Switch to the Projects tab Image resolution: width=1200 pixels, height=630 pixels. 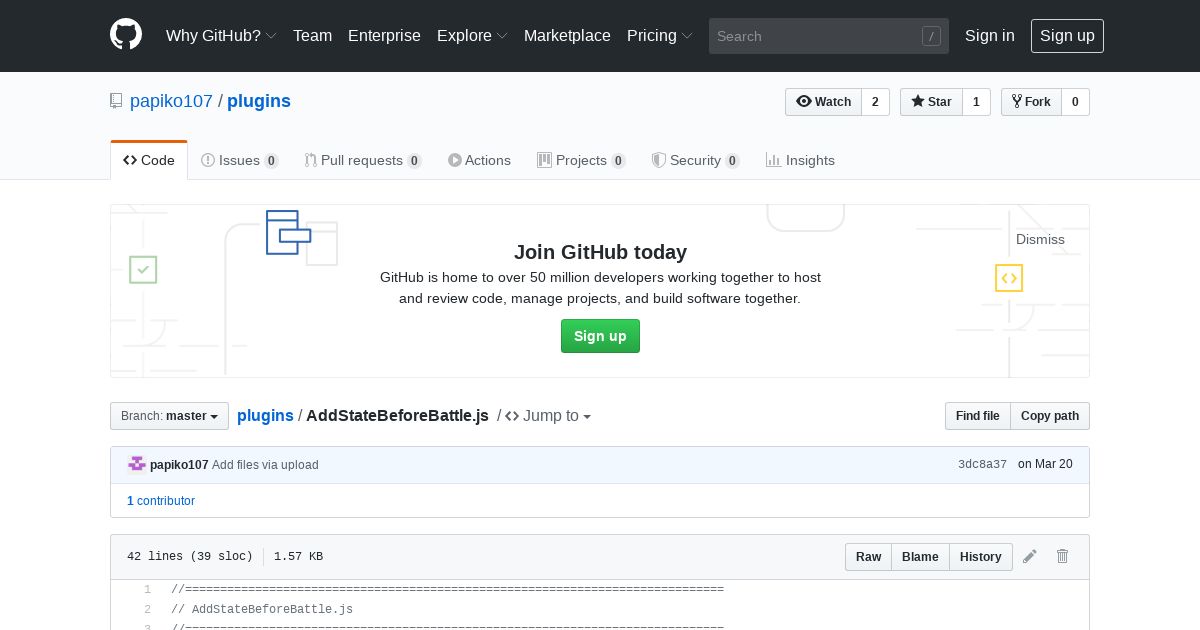(x=581, y=160)
